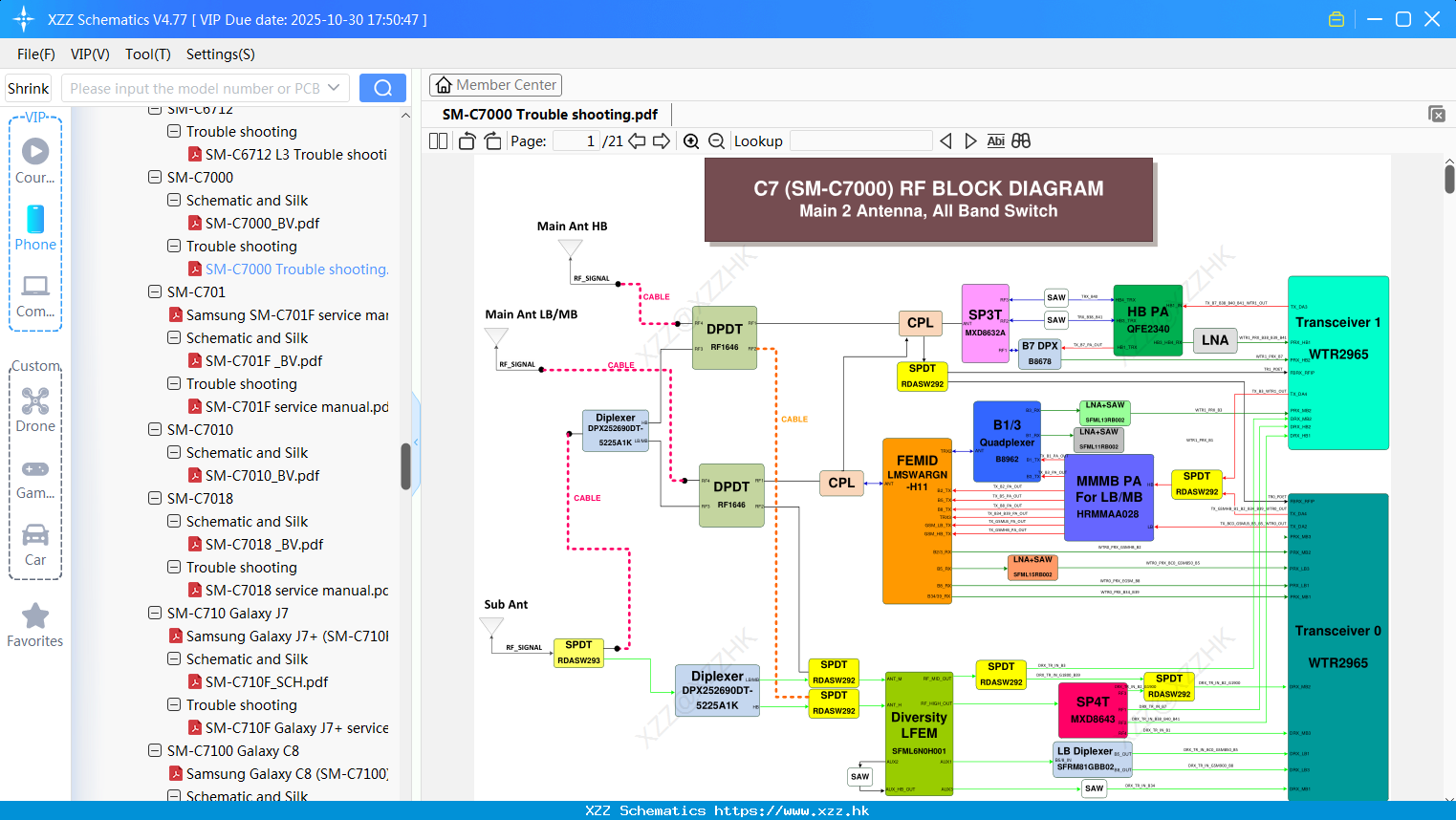Screen dimensions: 1456x820
Task: Collapse Trouble shooting under SM-C7018
Action: pos(174,567)
